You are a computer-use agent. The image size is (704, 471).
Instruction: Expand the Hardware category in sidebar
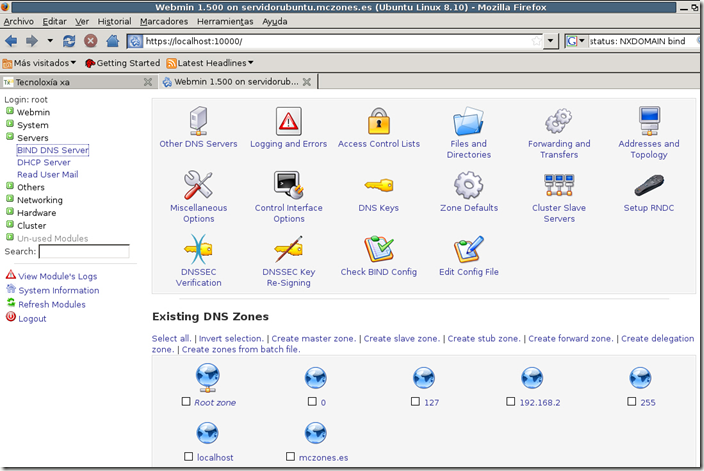tap(10, 211)
